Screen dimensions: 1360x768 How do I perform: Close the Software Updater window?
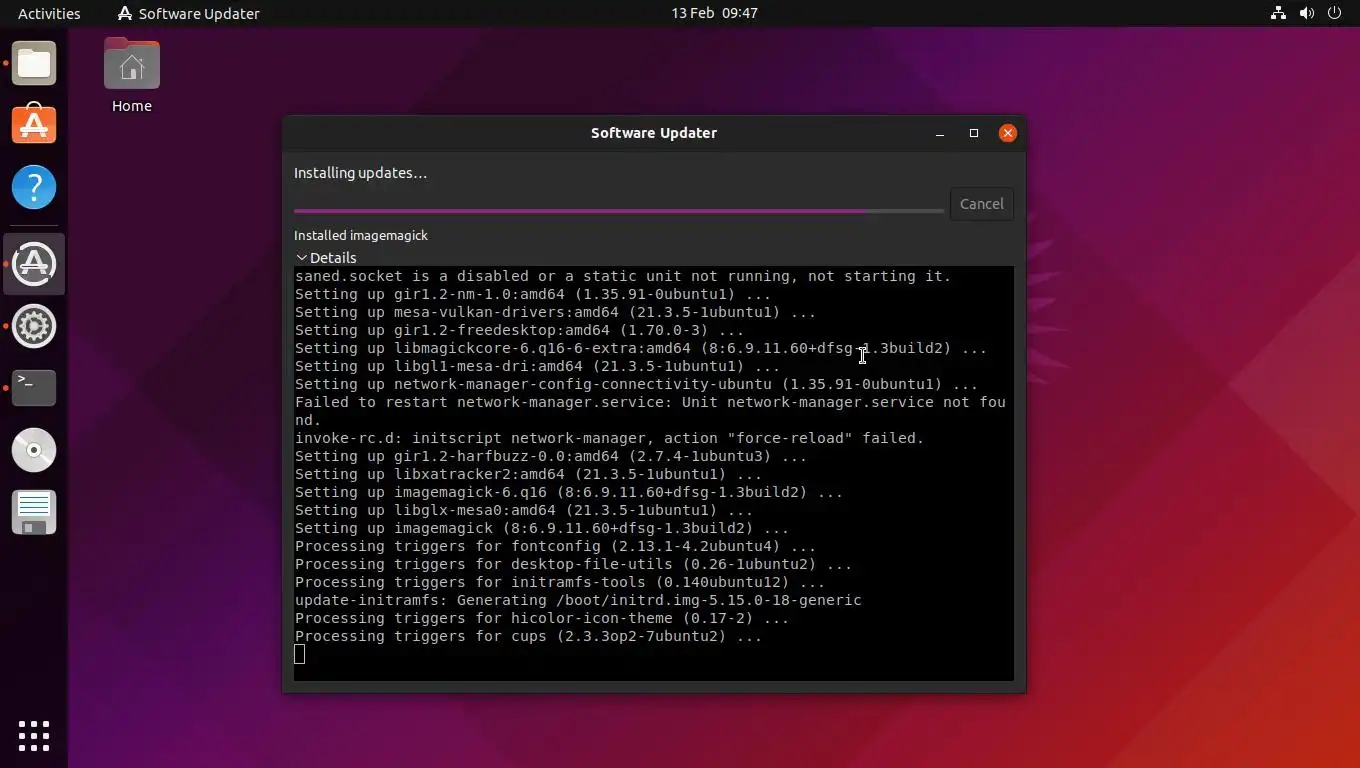click(x=1008, y=133)
